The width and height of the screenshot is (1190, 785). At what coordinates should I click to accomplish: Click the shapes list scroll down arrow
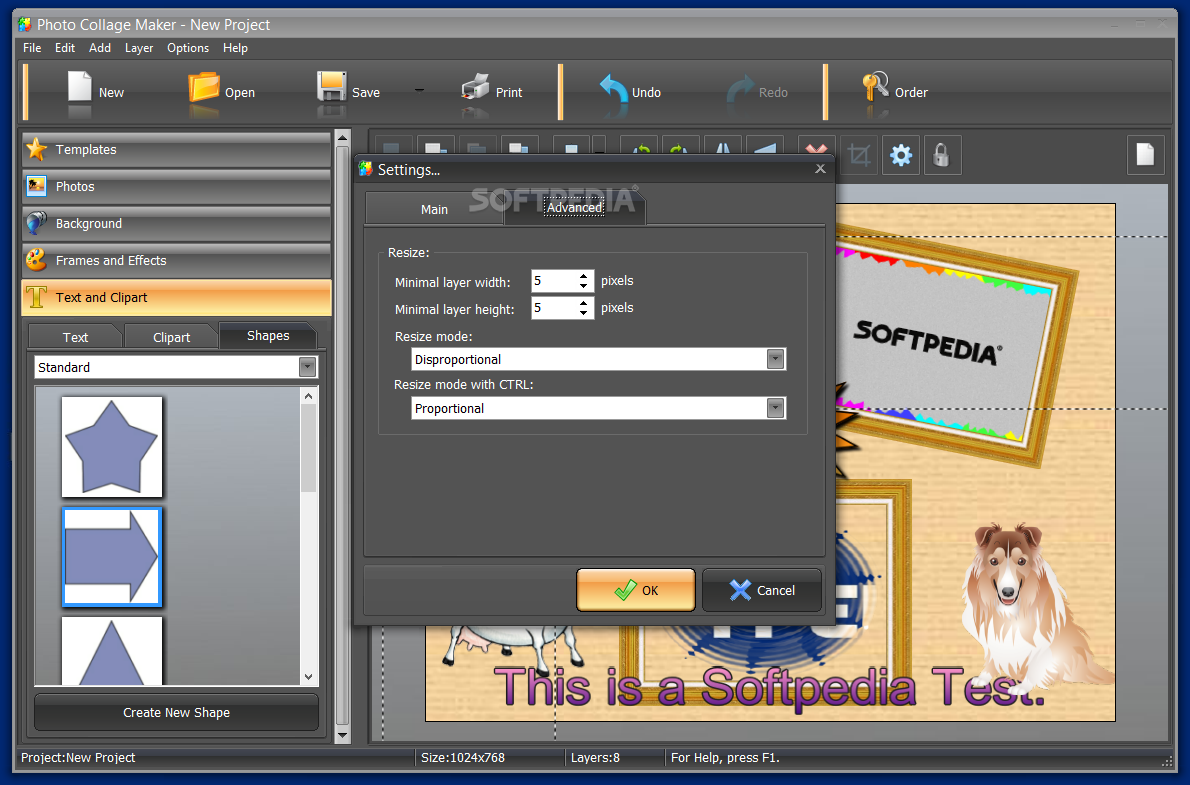(308, 676)
